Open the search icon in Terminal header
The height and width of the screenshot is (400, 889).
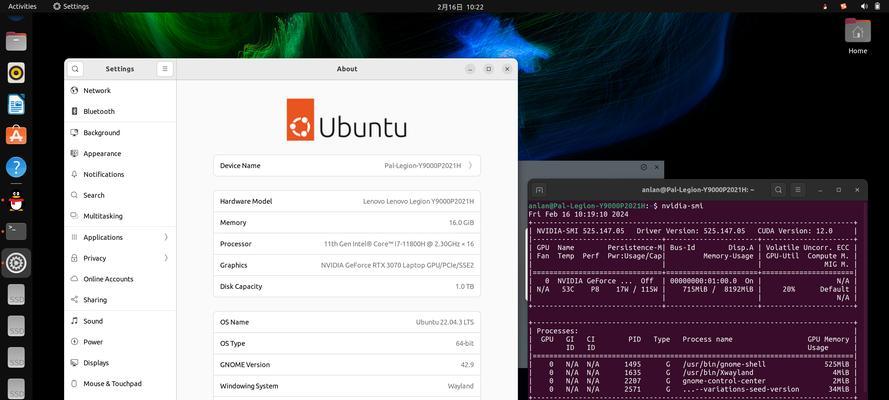pyautogui.click(x=778, y=190)
